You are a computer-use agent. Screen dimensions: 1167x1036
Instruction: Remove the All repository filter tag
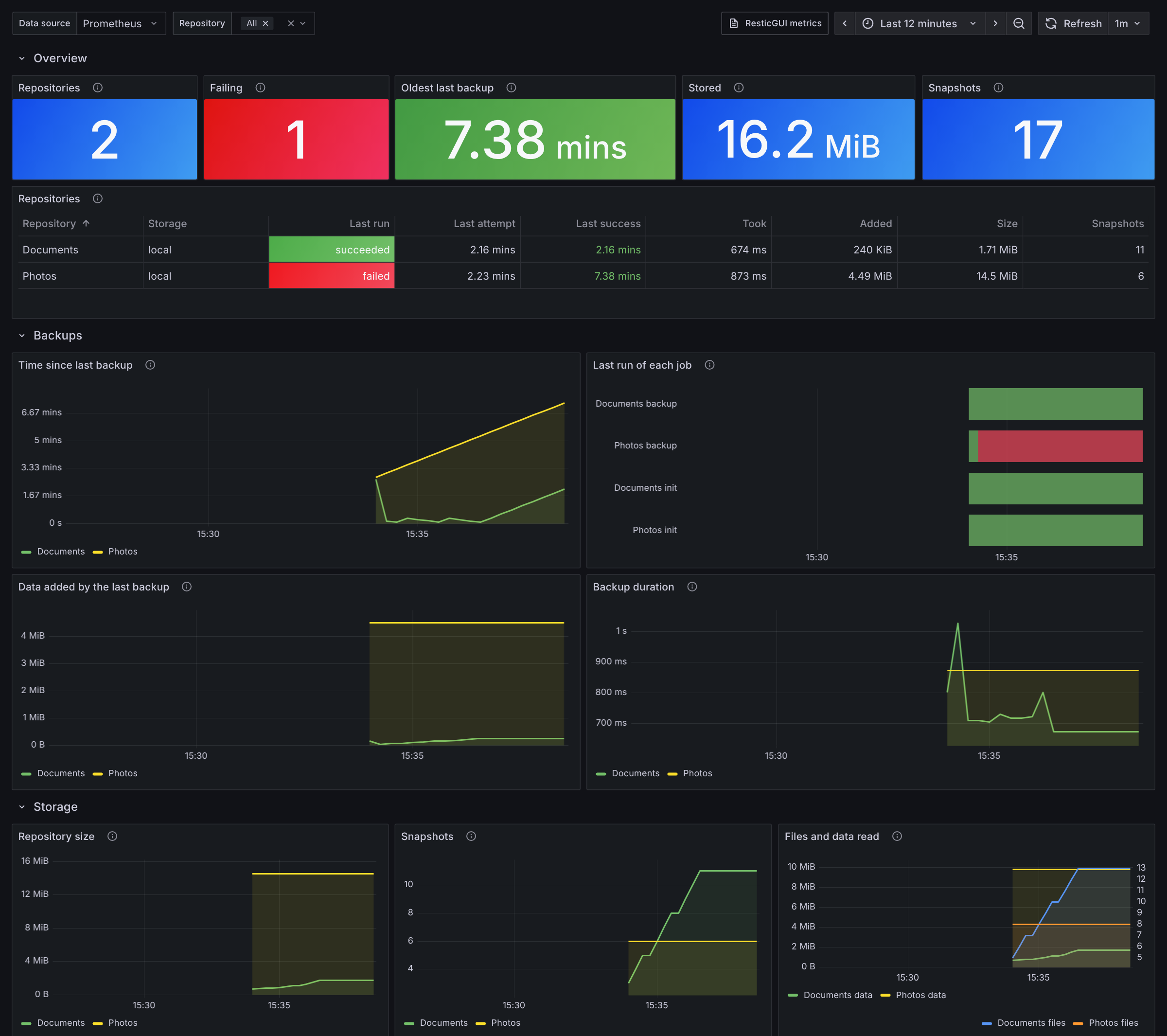coord(265,23)
